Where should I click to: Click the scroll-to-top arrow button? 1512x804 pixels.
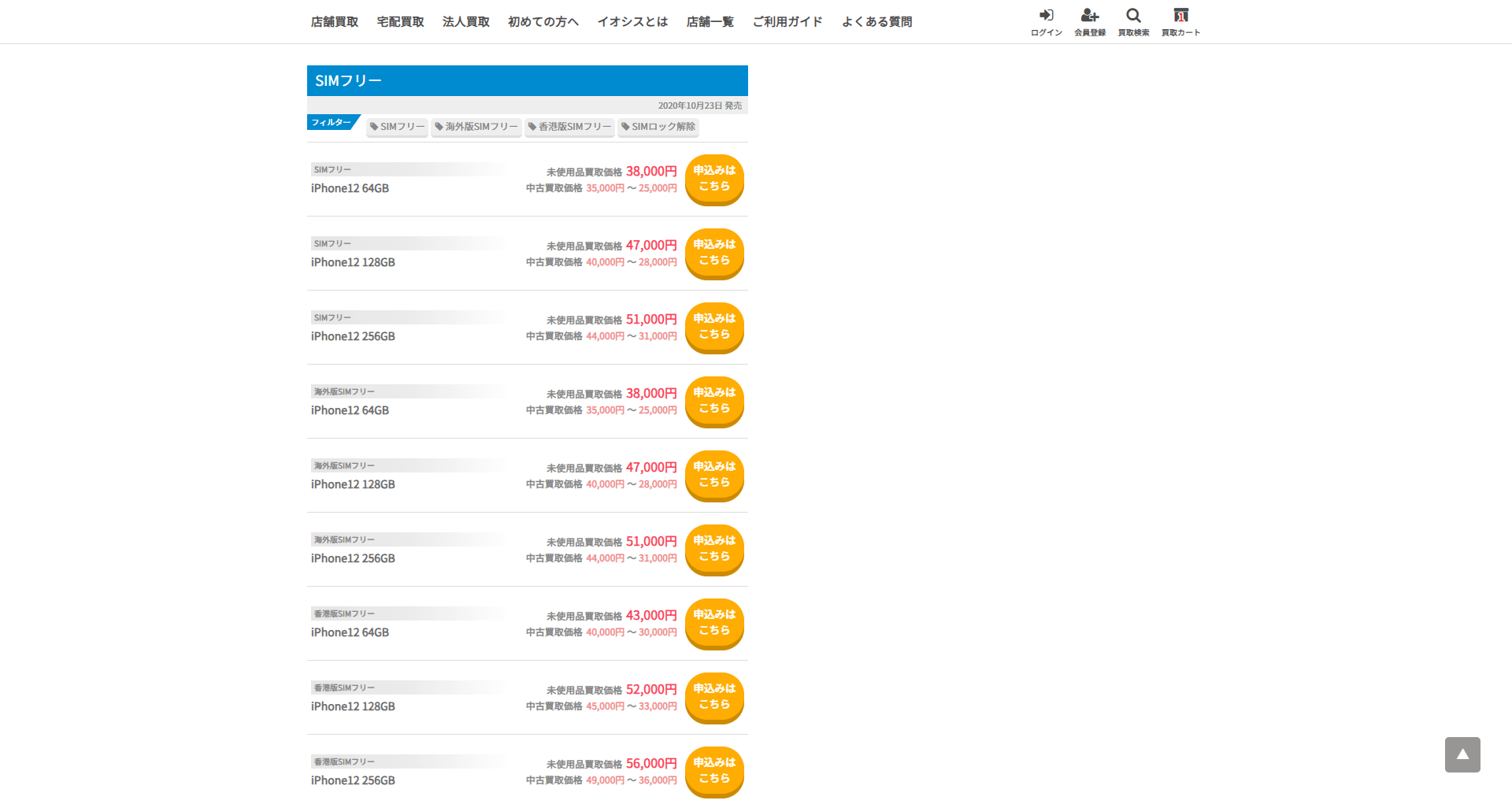[x=1462, y=754]
